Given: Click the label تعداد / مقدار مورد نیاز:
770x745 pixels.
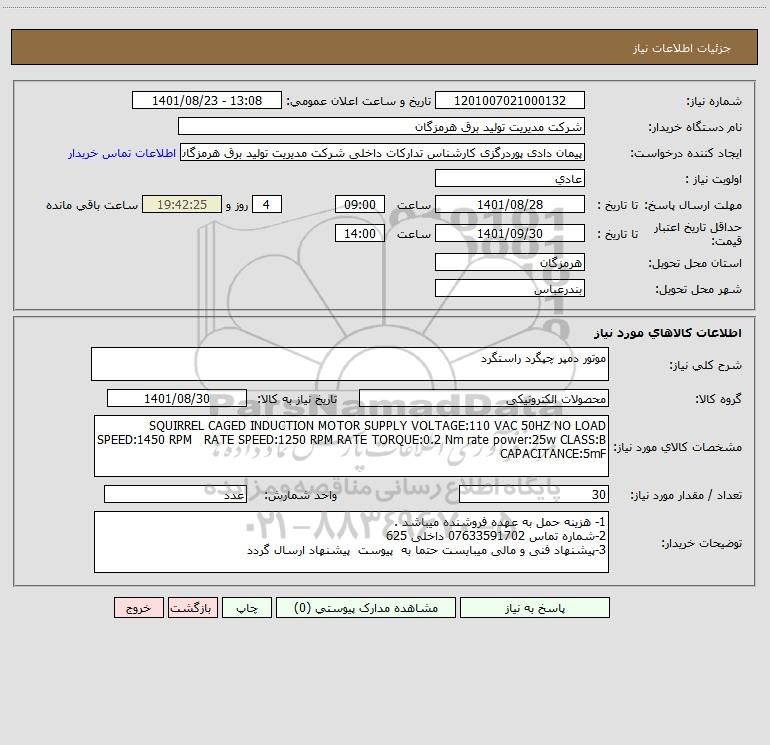Looking at the screenshot, I should 686,496.
